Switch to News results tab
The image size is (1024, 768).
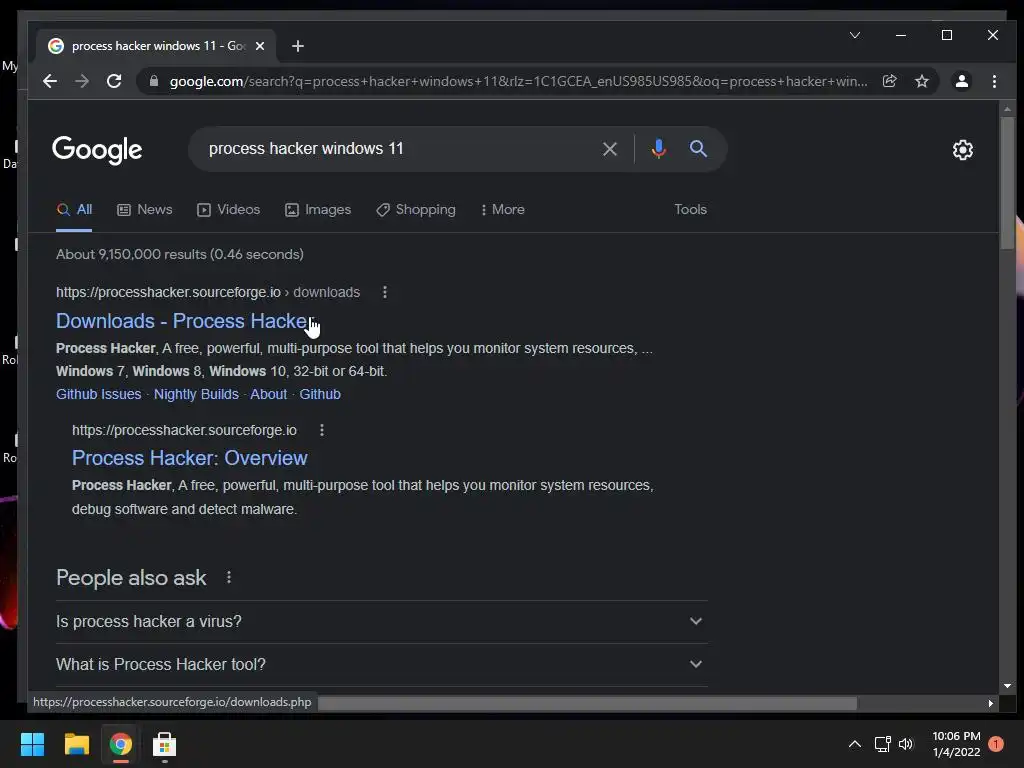[x=144, y=210]
